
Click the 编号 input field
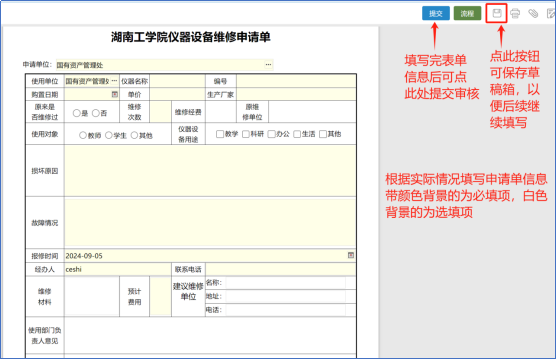296,81
